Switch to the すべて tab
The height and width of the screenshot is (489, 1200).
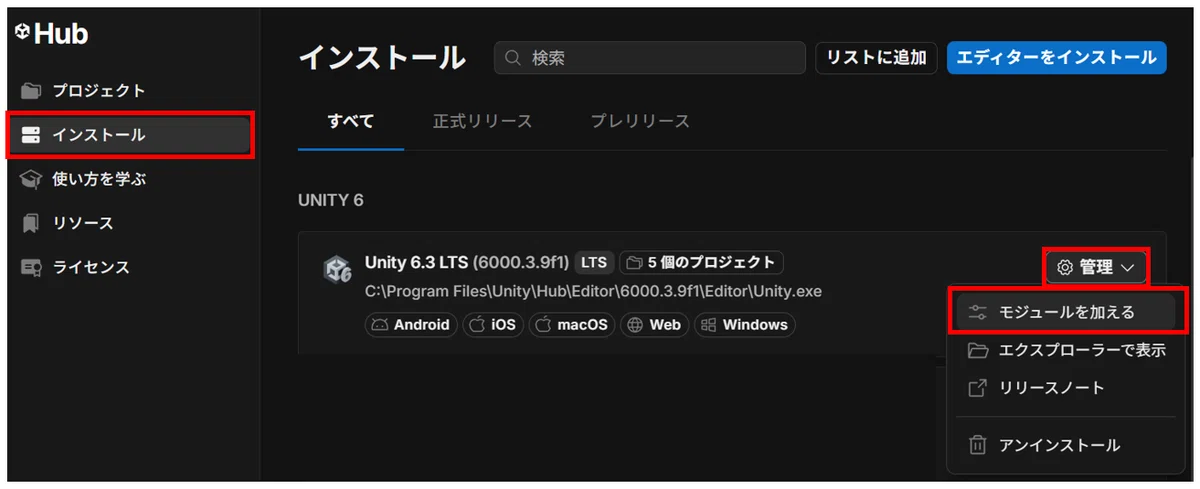[x=351, y=121]
